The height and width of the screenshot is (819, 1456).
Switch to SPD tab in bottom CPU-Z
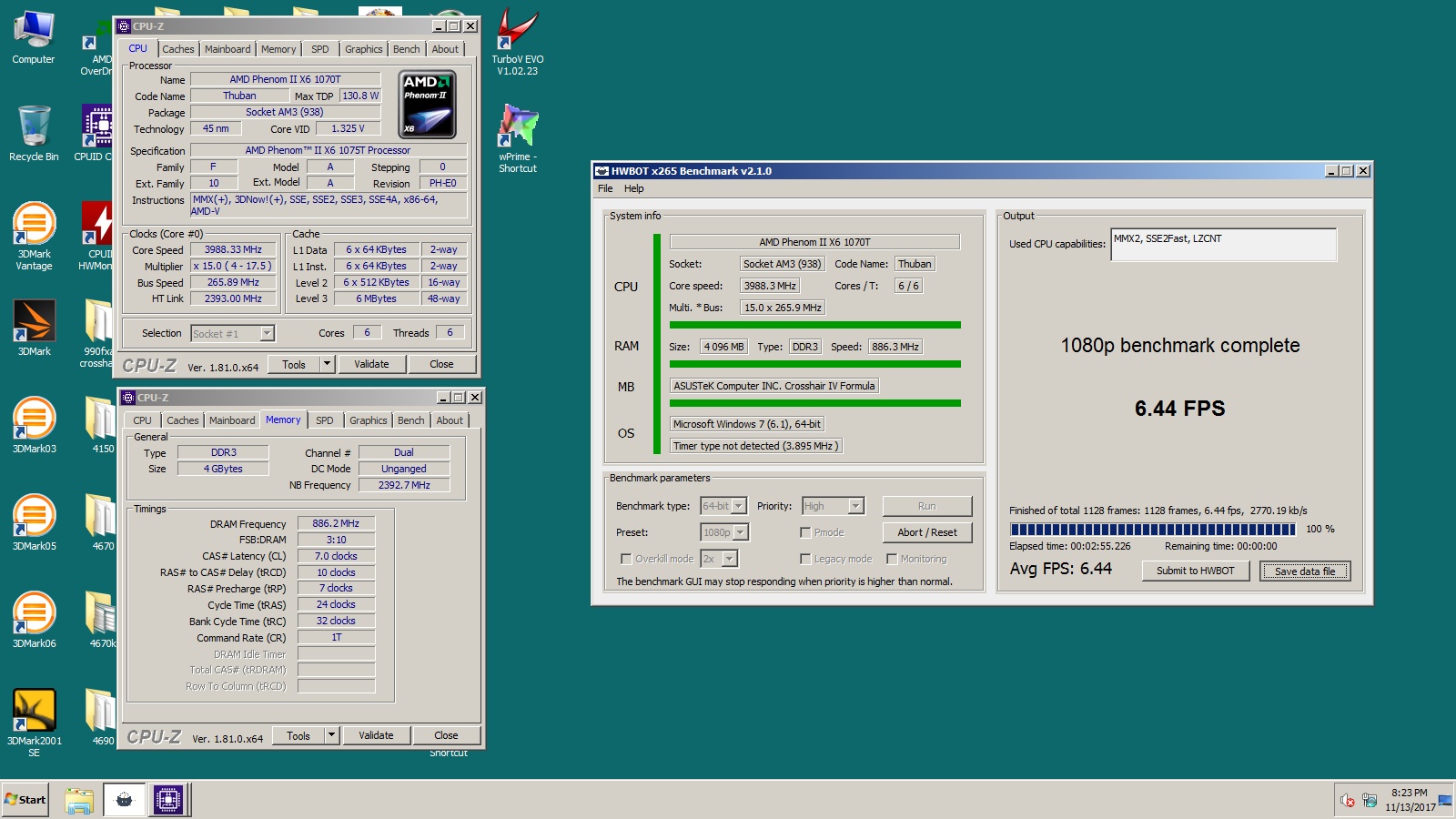click(x=325, y=420)
